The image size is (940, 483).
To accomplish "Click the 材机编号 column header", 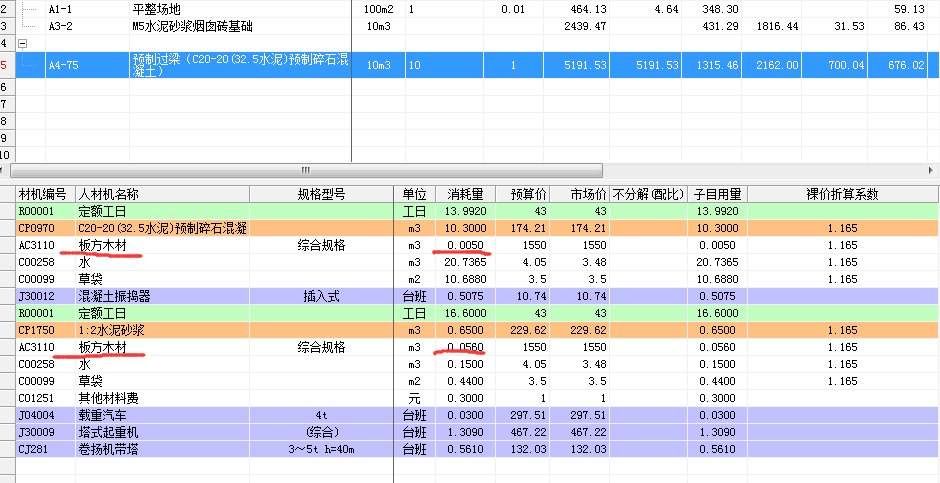I will (46, 194).
